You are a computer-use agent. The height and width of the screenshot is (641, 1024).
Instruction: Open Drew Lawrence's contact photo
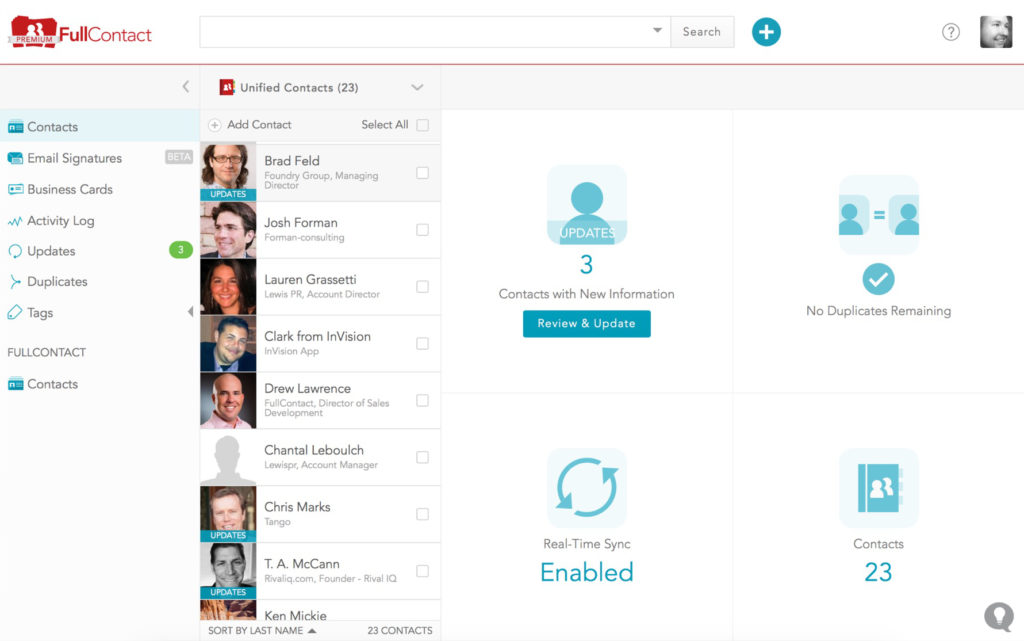tap(228, 400)
